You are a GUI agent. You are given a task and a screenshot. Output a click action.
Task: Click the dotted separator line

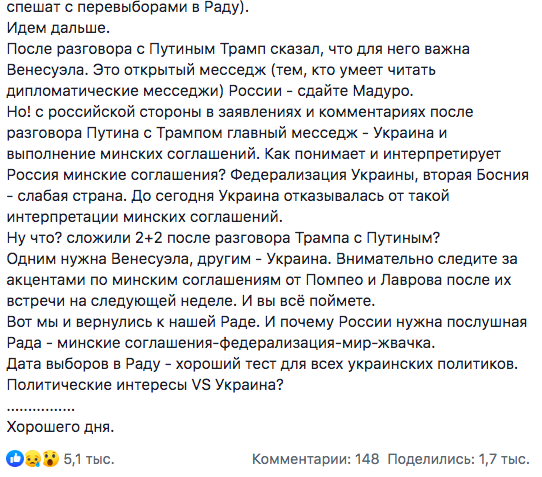[x=40, y=409]
